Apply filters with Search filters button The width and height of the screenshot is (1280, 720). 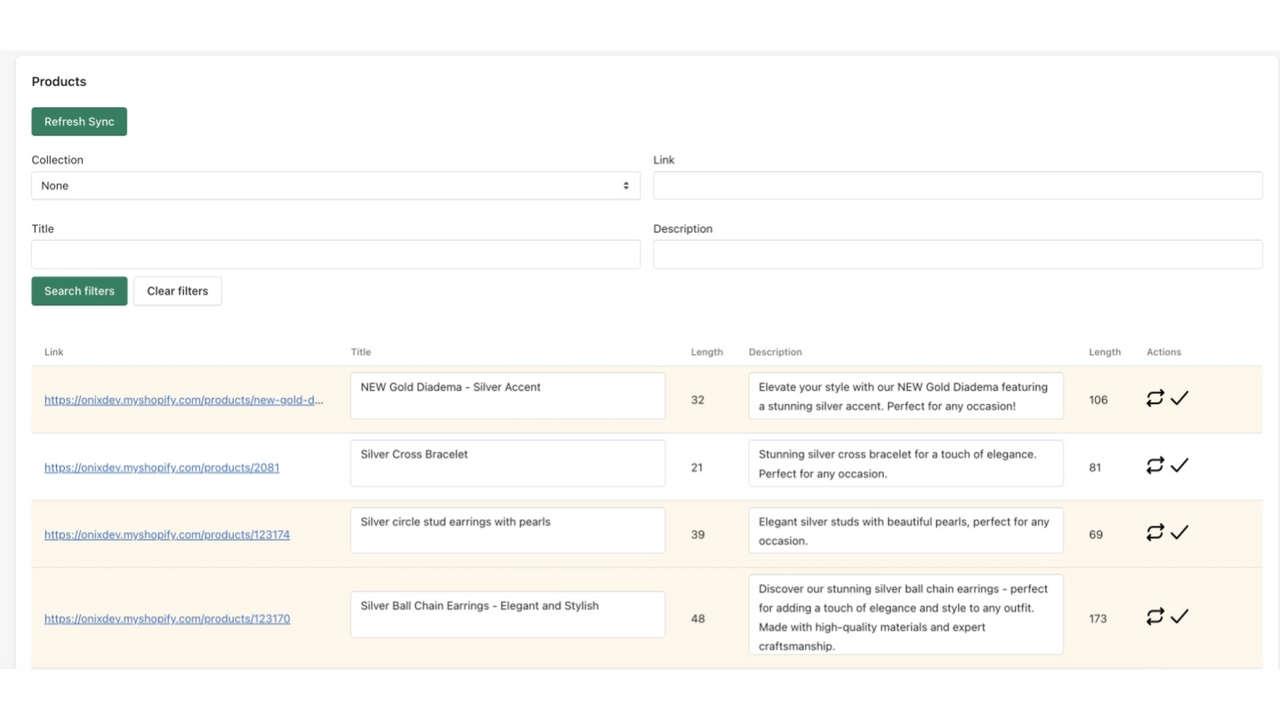[79, 291]
